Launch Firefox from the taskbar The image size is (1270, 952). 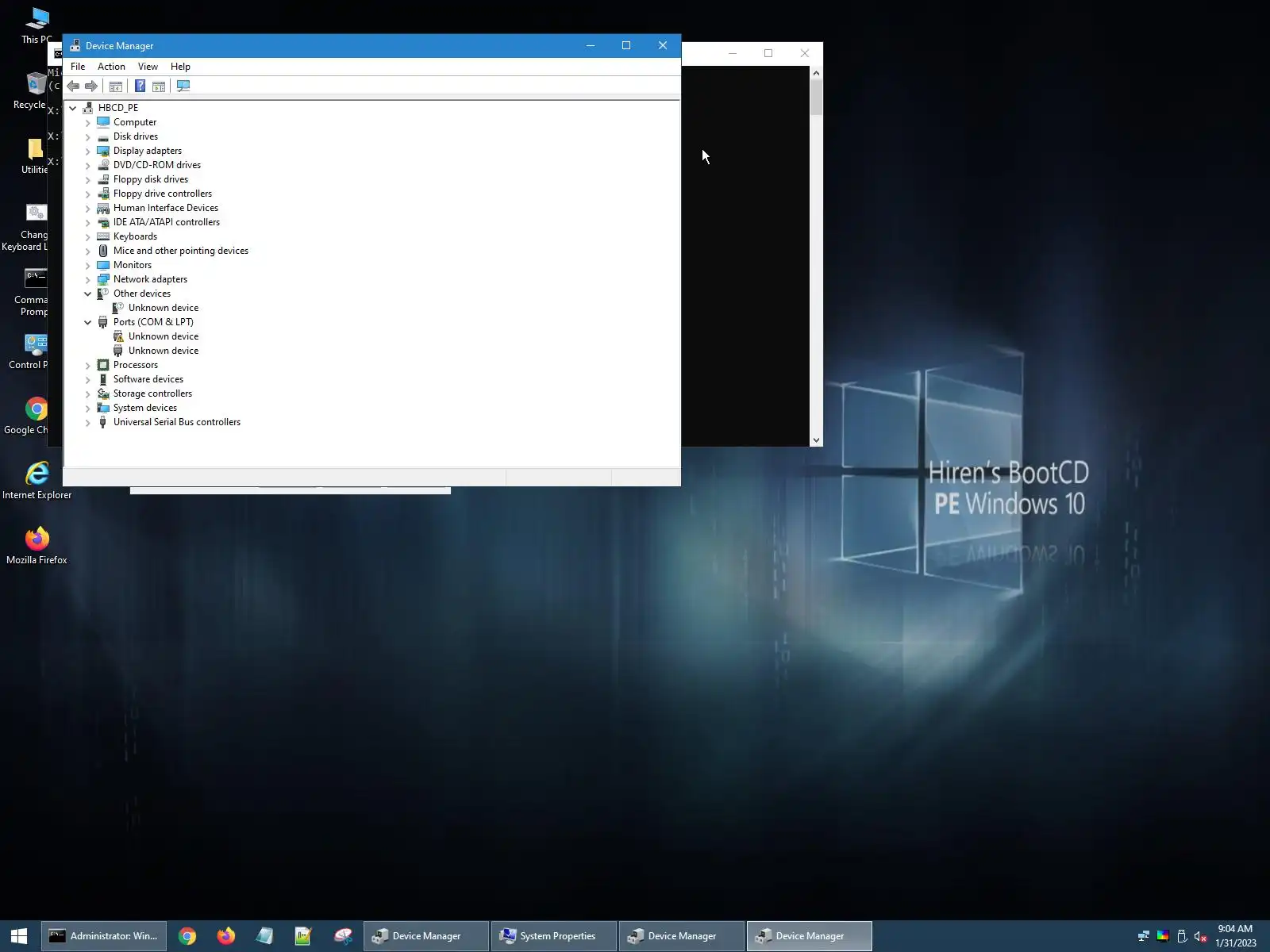click(226, 936)
